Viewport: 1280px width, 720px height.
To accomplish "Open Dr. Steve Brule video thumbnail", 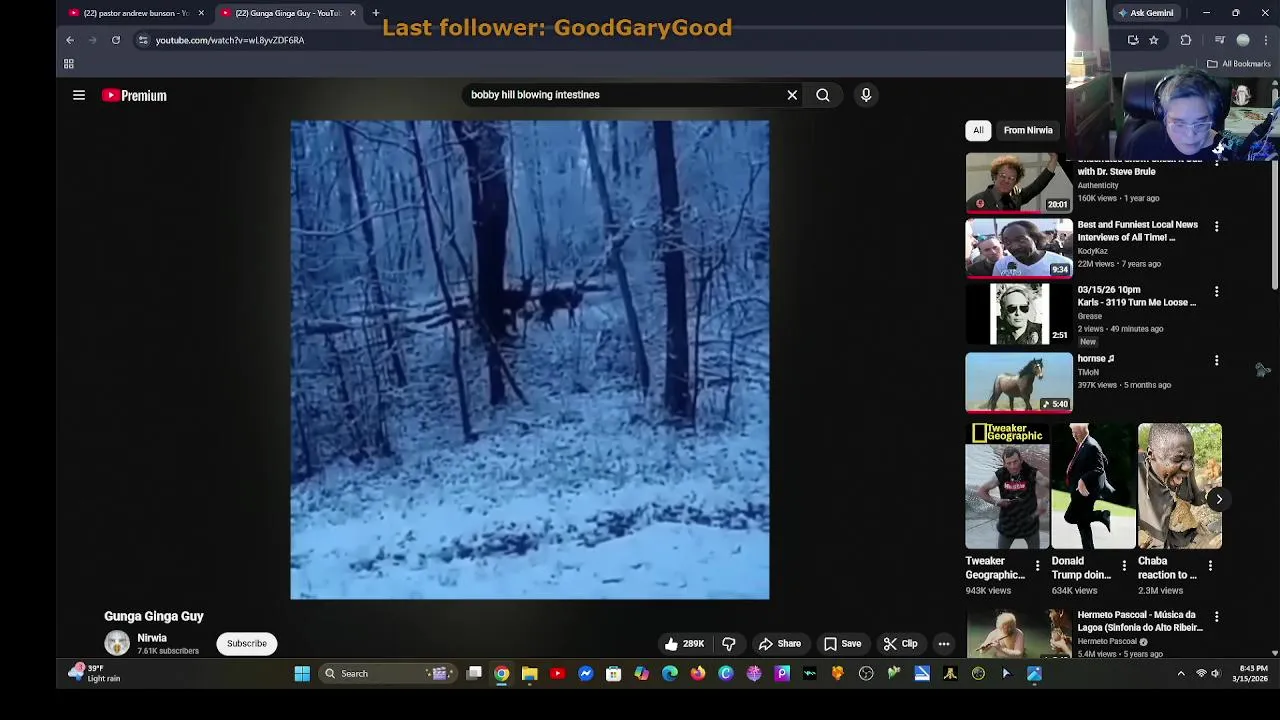I will pos(1018,184).
